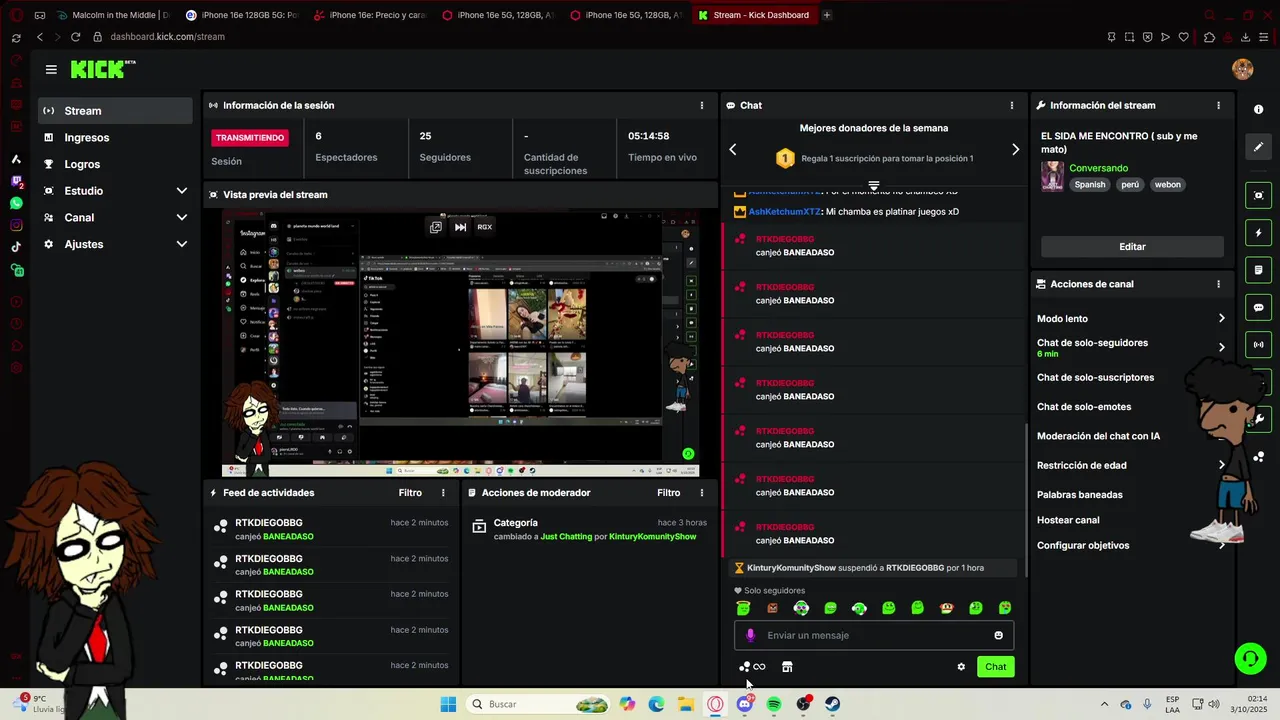Open options menu for Información del stream
This screenshot has width=1280, height=720.
click(1218, 105)
